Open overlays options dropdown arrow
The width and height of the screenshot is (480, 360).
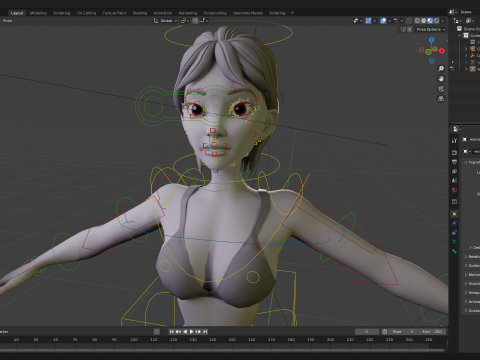[x=389, y=21]
